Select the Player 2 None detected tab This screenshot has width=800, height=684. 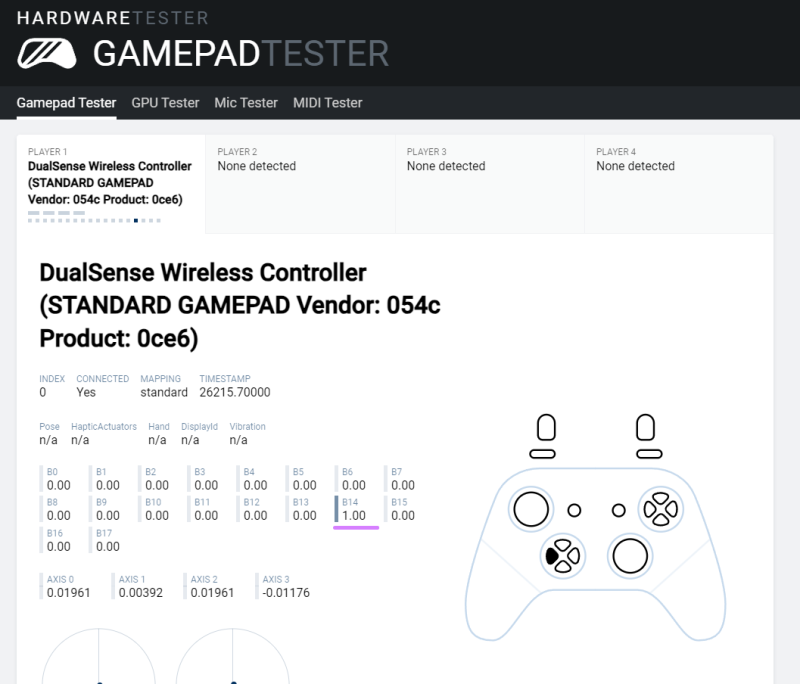tap(301, 184)
